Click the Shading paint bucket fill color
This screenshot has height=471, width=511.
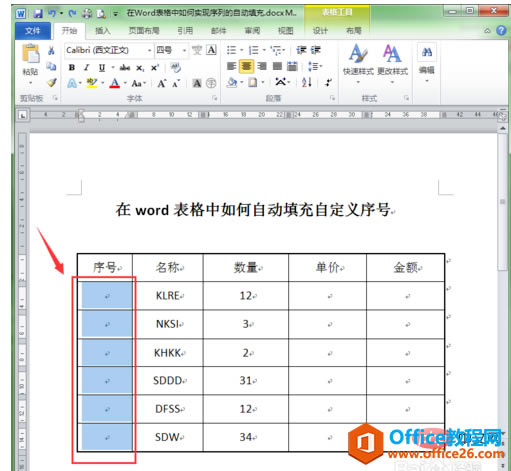232,82
